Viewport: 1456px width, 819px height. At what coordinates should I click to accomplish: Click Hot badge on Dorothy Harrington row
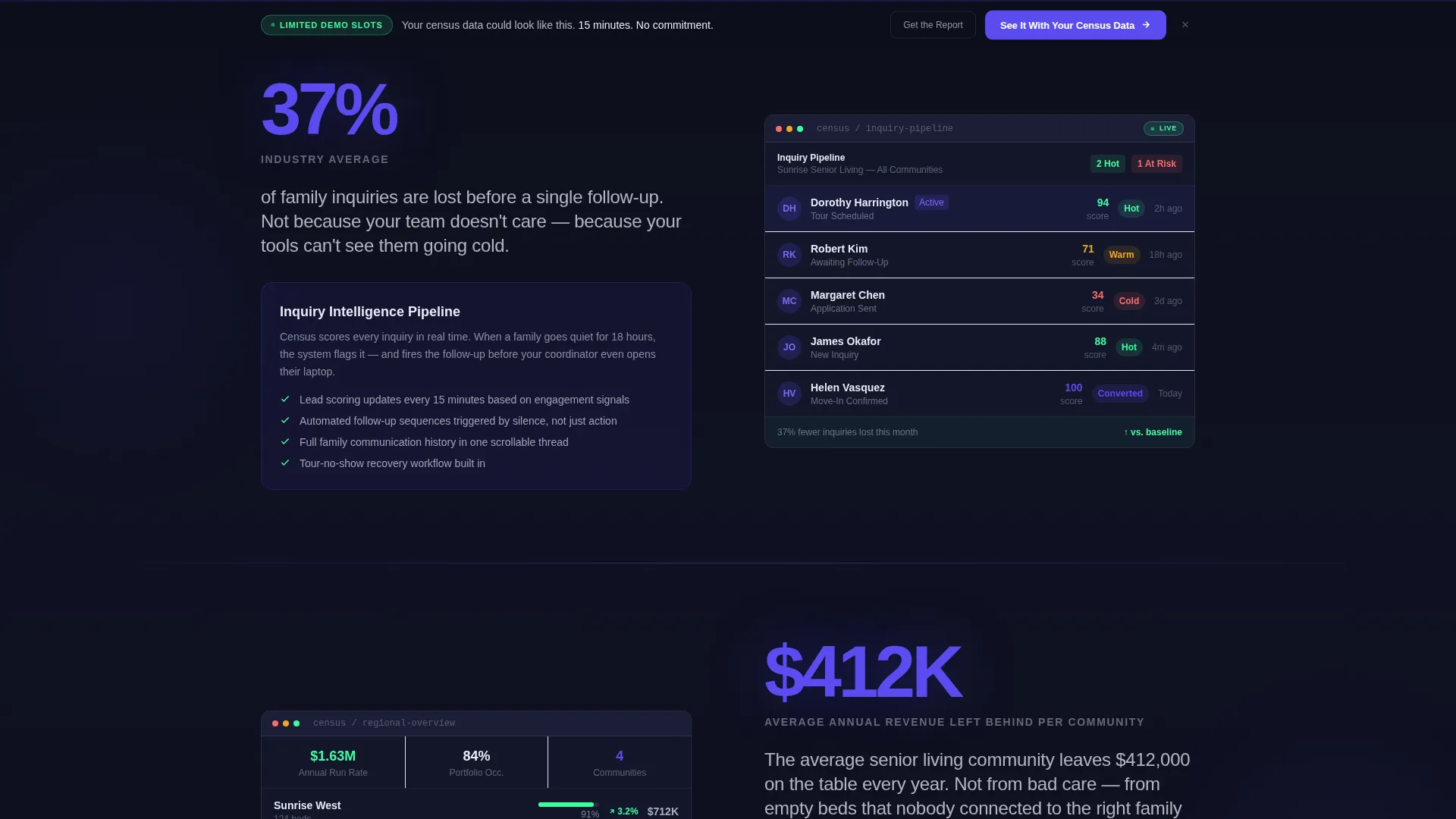[x=1131, y=209]
